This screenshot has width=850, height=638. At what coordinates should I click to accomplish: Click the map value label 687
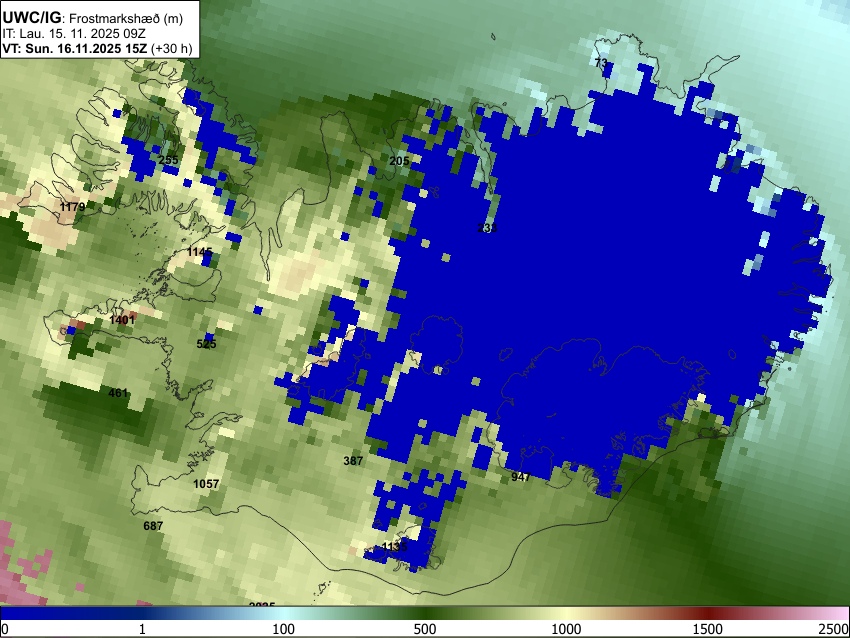[x=153, y=526]
